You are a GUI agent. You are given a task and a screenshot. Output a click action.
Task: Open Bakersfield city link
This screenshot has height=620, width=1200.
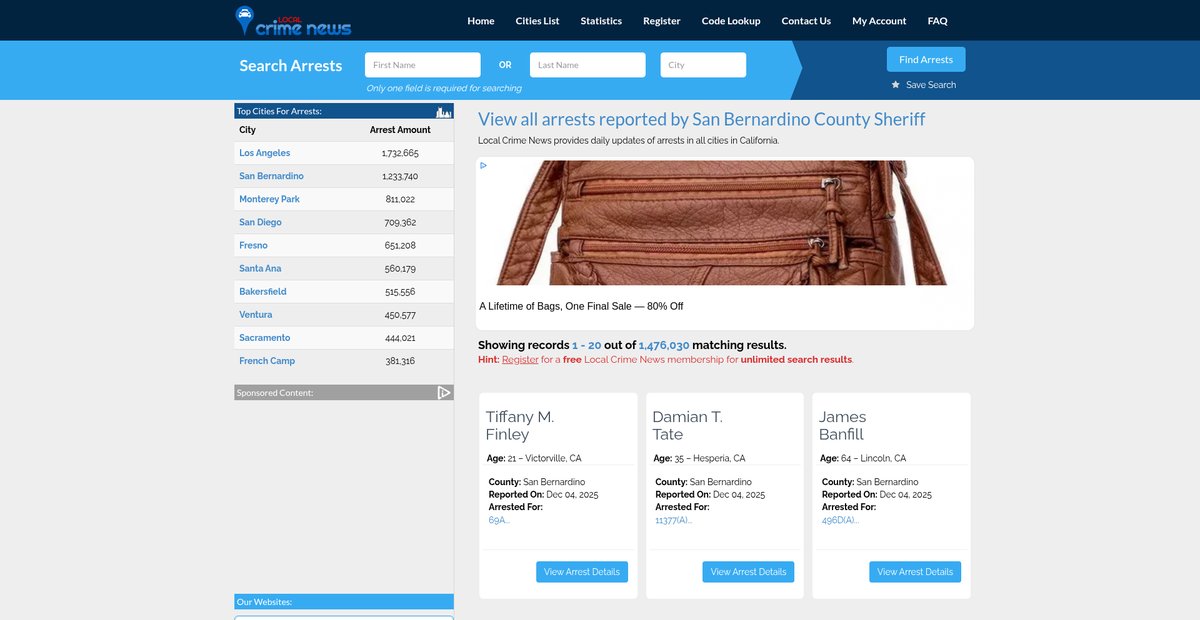[x=263, y=292]
